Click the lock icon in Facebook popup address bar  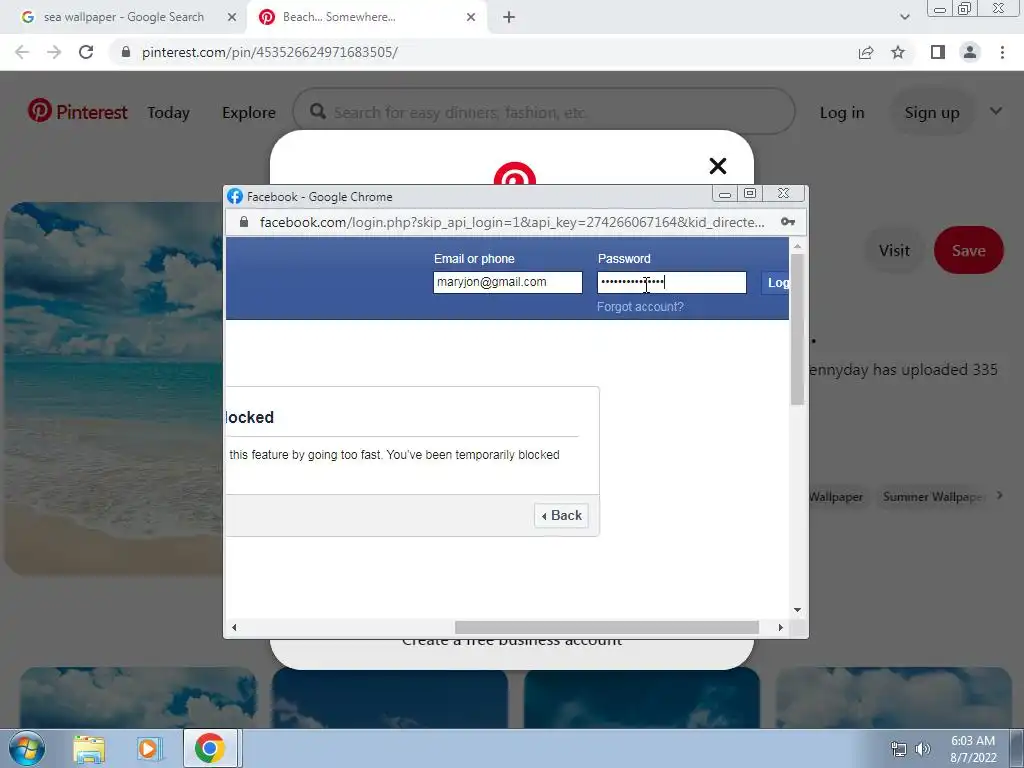[x=244, y=222]
